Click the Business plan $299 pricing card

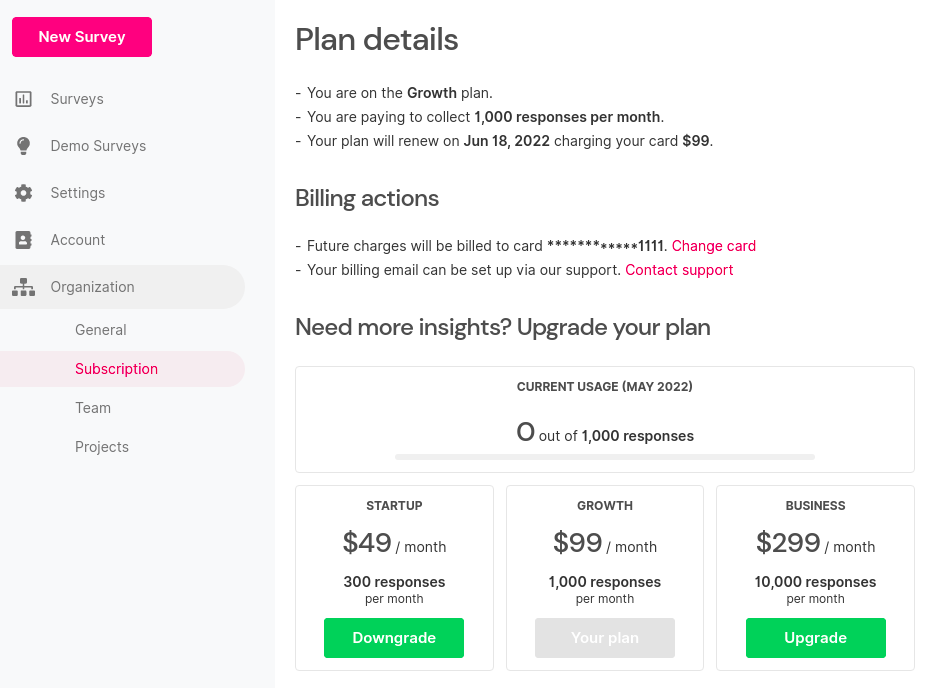816,578
